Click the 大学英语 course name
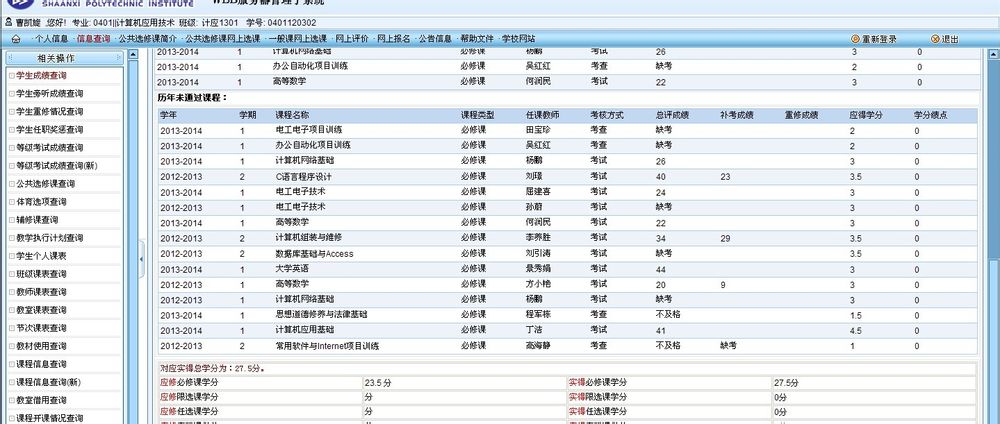The height and width of the screenshot is (424, 1000). coord(292,268)
